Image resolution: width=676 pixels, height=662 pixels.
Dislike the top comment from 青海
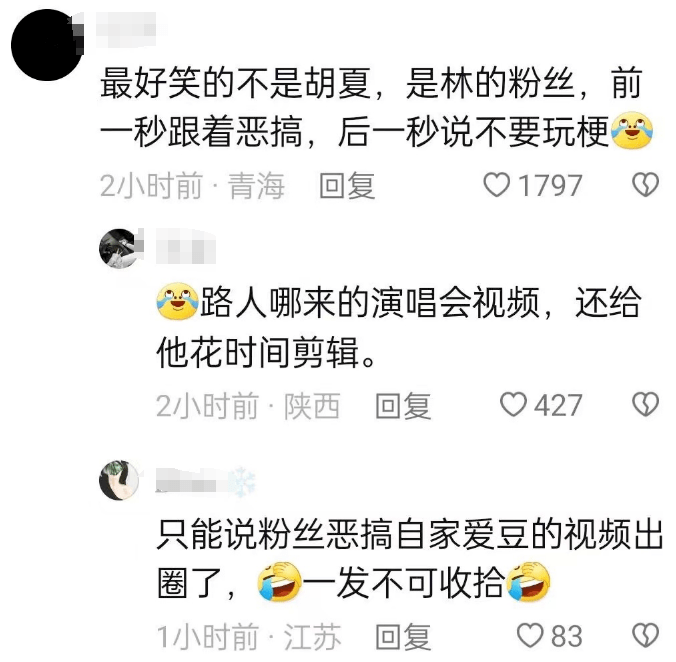click(x=645, y=184)
